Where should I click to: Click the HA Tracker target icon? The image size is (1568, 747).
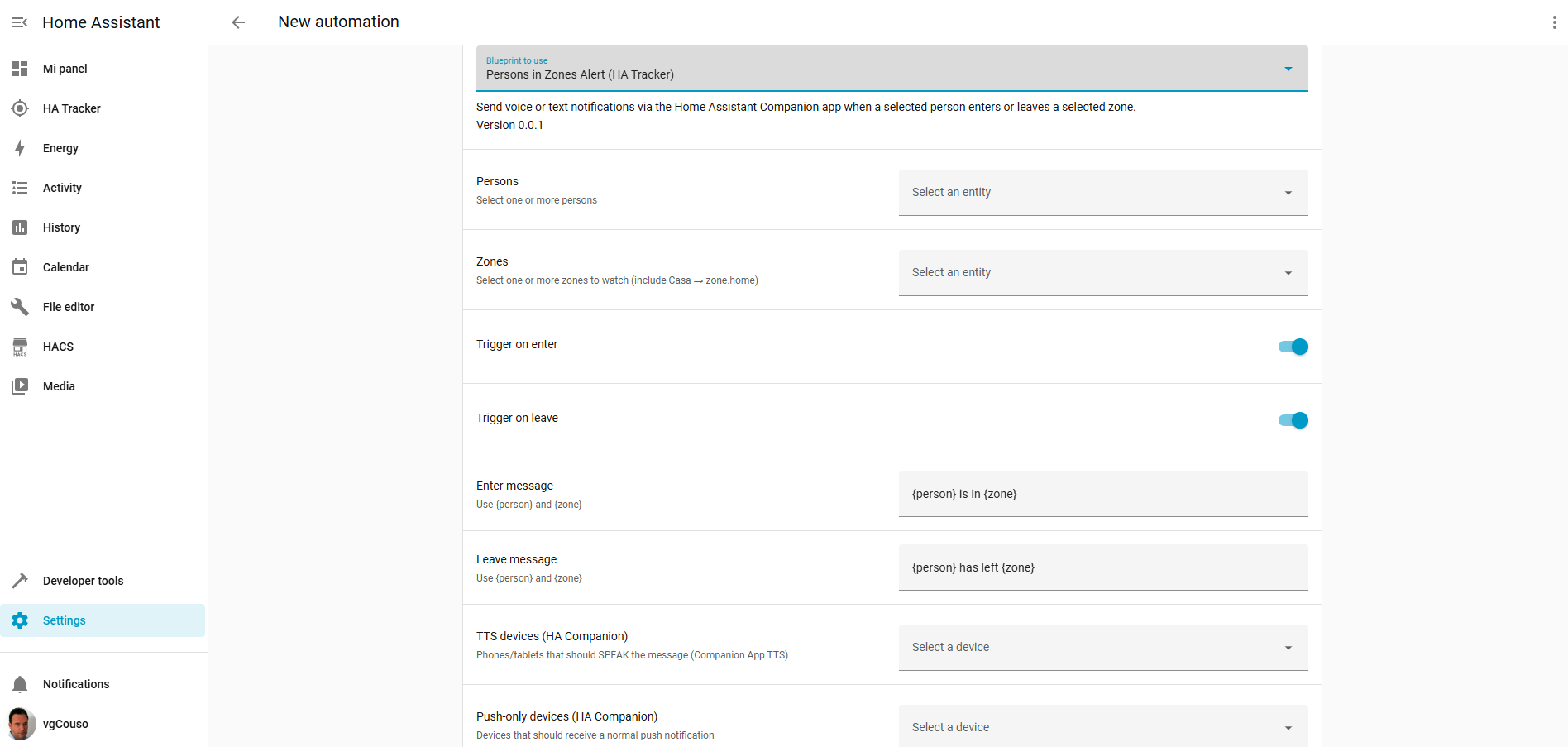coord(20,108)
